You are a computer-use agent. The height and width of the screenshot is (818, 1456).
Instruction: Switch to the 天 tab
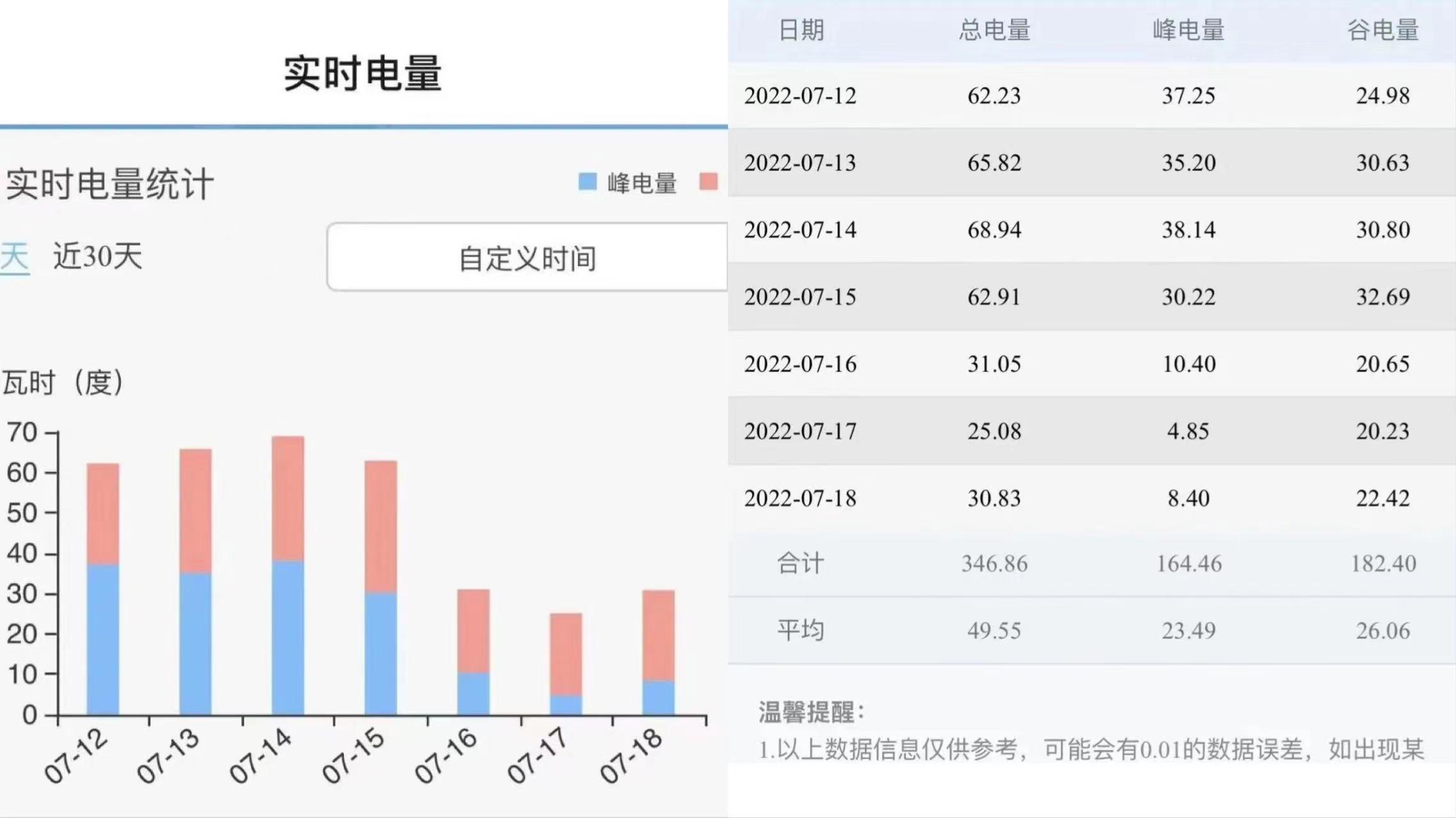pos(13,258)
